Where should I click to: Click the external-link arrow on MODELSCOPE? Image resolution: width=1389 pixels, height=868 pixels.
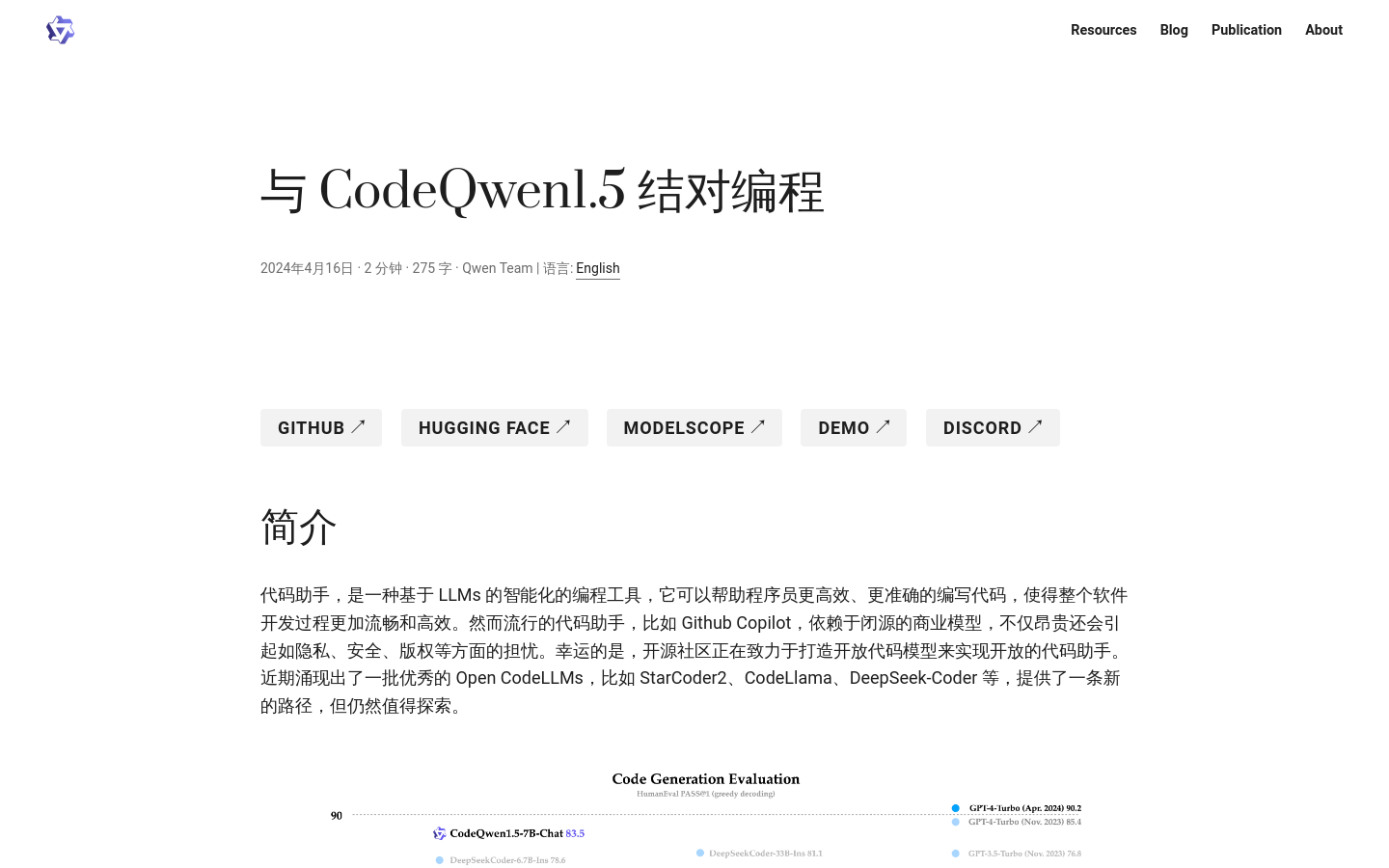(758, 425)
